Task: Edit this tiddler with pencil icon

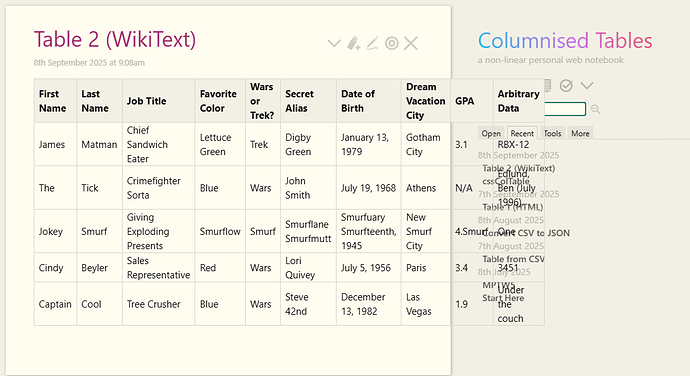Action: click(373, 43)
